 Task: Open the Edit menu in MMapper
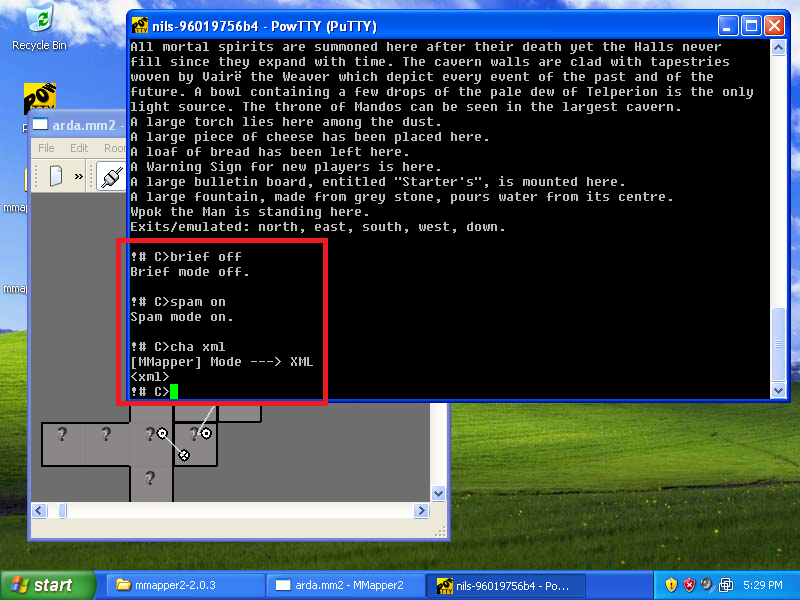click(x=79, y=148)
